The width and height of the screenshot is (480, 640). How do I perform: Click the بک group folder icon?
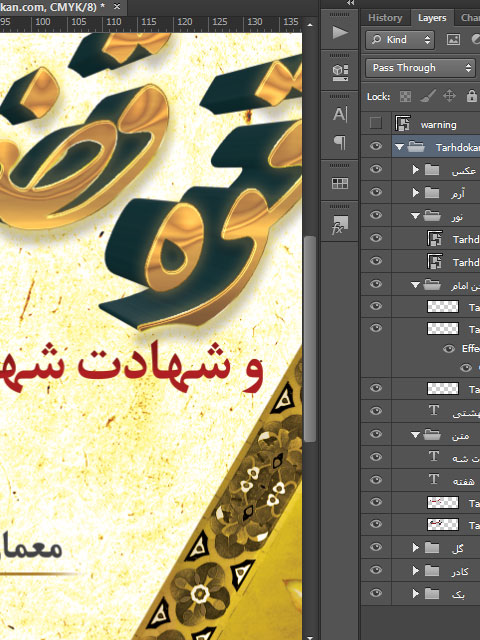click(x=432, y=593)
